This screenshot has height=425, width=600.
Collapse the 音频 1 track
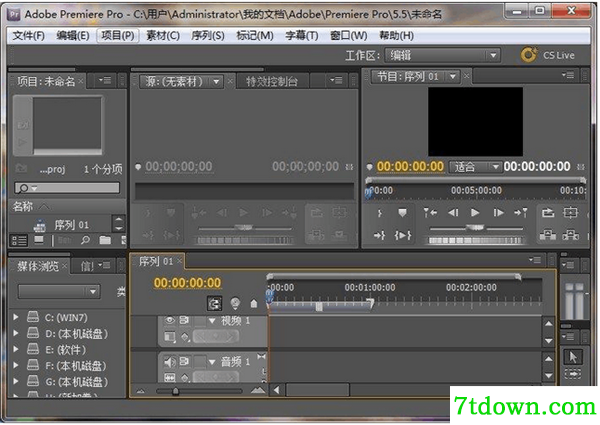(x=212, y=361)
